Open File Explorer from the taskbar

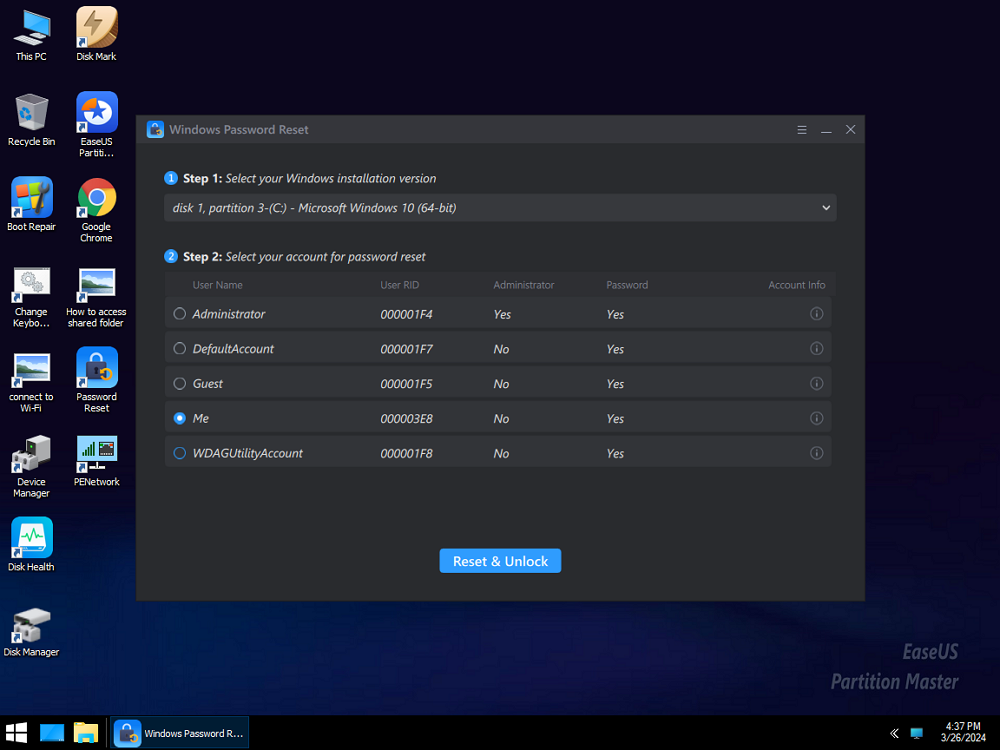86,733
